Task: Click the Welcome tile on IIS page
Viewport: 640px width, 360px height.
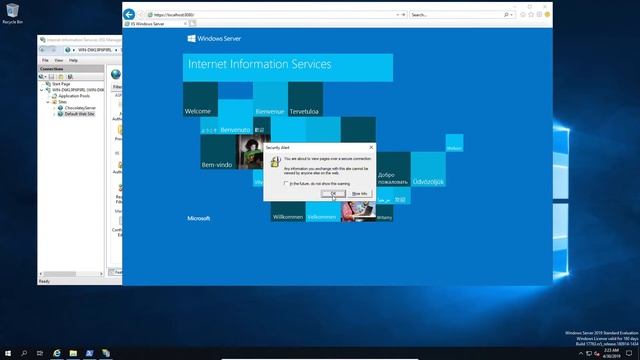Action: point(200,99)
